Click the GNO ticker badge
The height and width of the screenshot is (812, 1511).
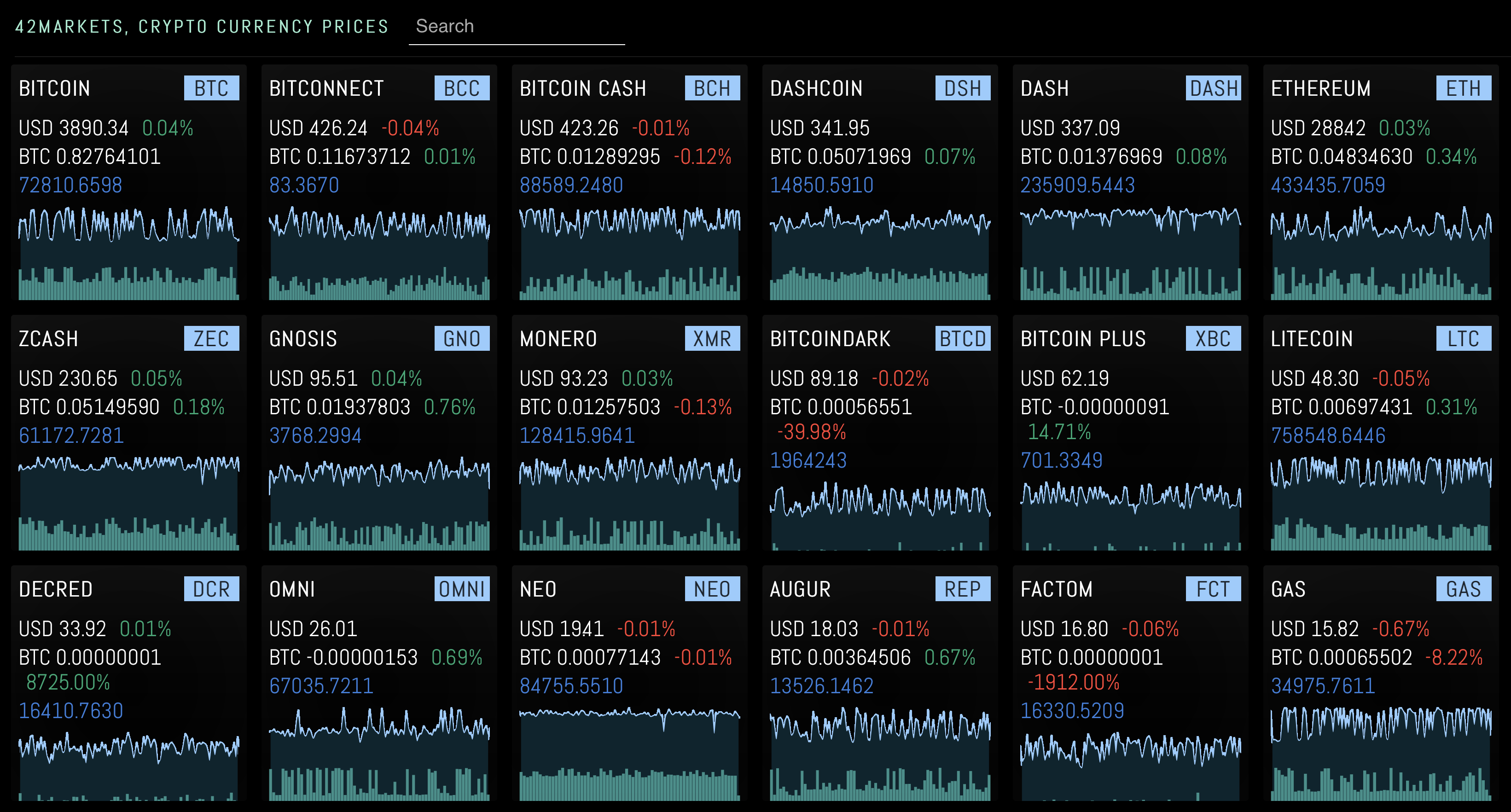click(x=462, y=339)
